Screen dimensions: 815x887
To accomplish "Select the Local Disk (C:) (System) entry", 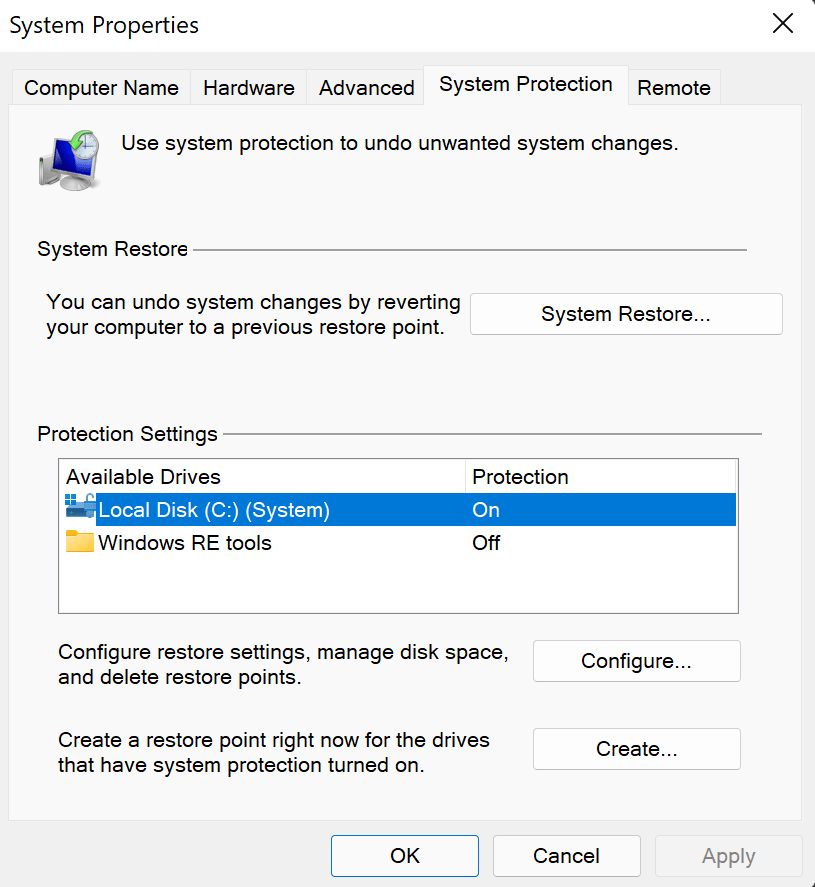I will click(x=214, y=510).
